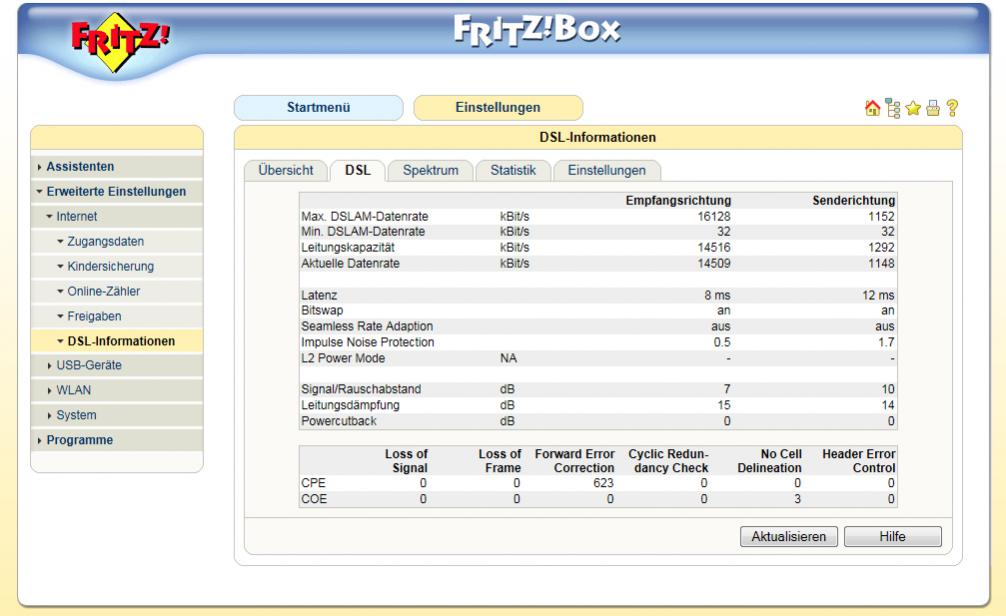The height and width of the screenshot is (616, 1006).
Task: Click the Signal/Rauschabstand label
Action: 361,389
